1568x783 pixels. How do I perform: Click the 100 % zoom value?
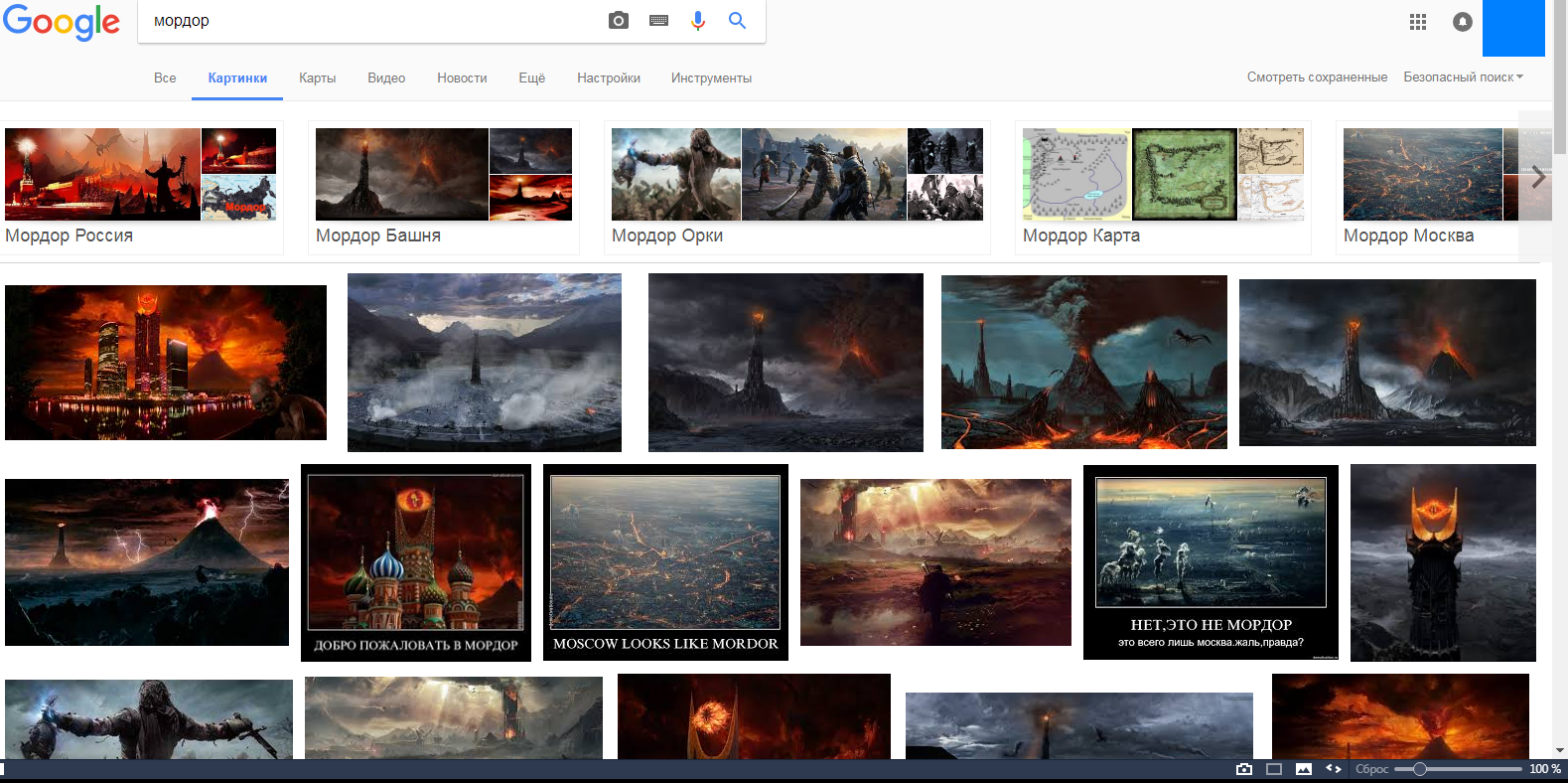pos(1545,769)
